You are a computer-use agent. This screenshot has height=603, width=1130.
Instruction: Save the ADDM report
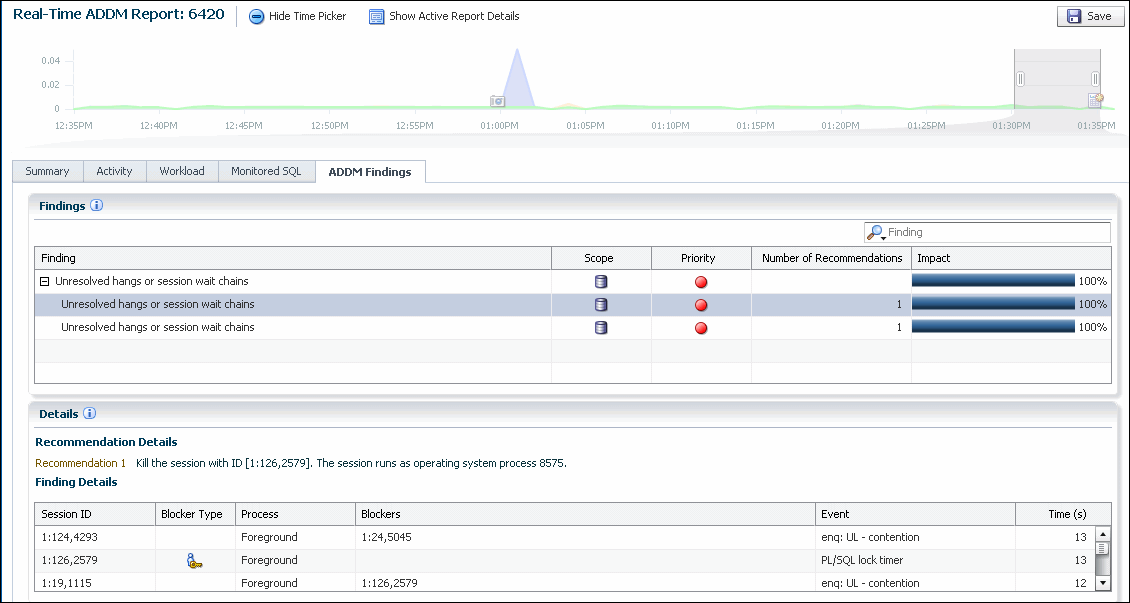(x=1089, y=16)
